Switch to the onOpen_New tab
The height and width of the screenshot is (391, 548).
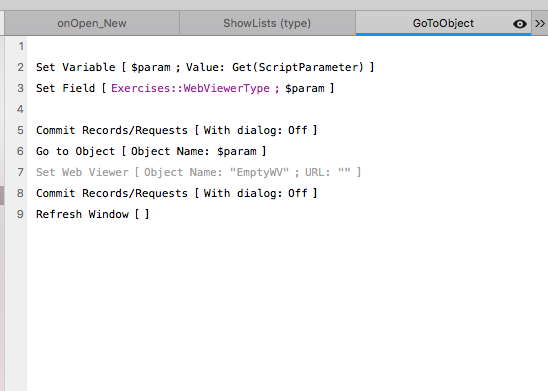coord(92,23)
